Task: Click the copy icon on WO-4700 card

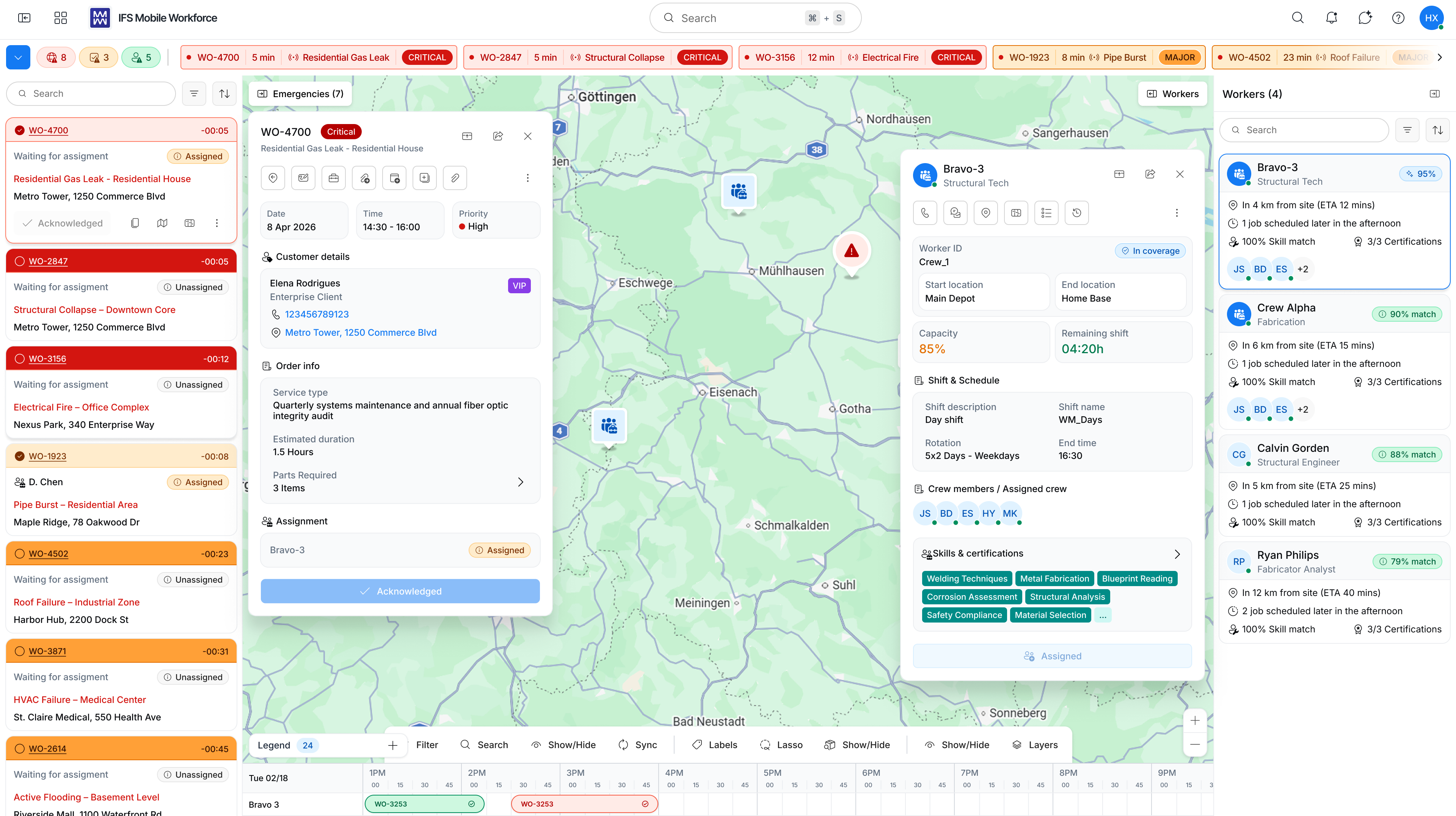Action: 135,223
